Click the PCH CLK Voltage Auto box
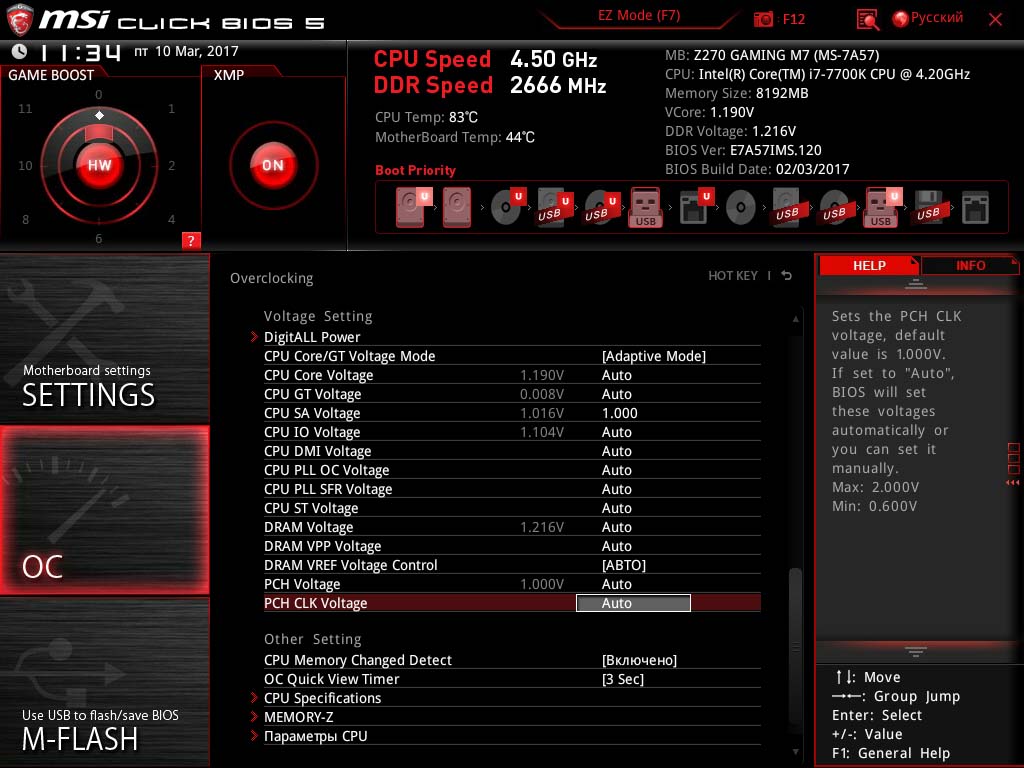Image resolution: width=1024 pixels, height=768 pixels. coord(633,603)
